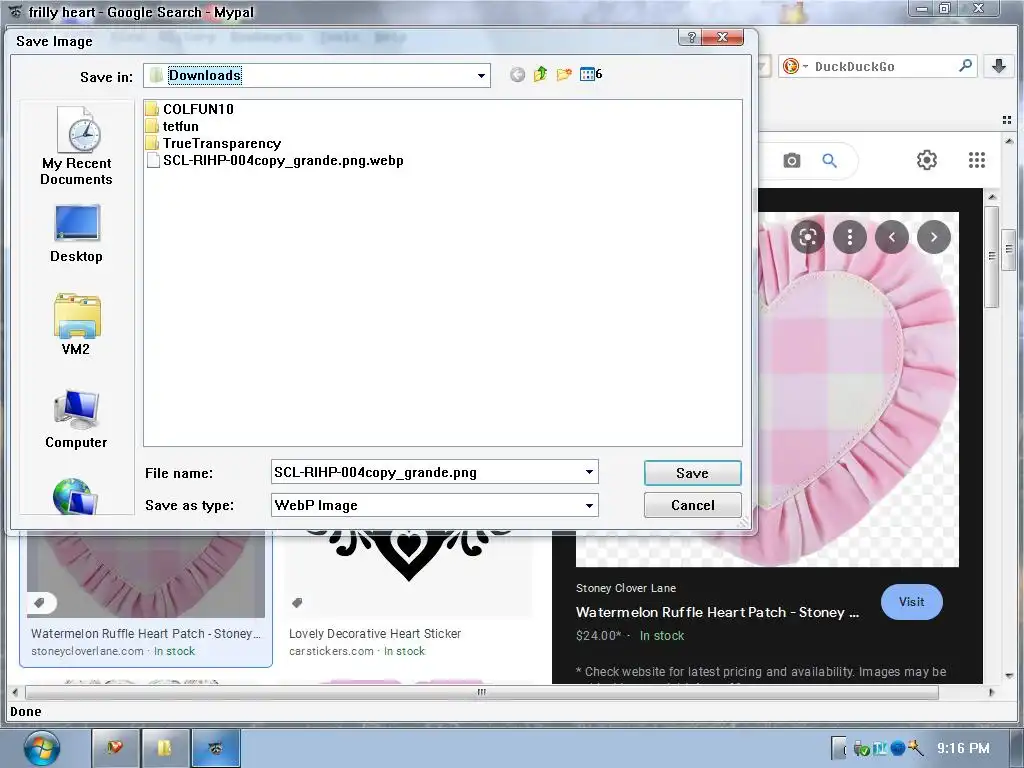Go back to last folder visited
The image size is (1024, 768).
click(517, 75)
